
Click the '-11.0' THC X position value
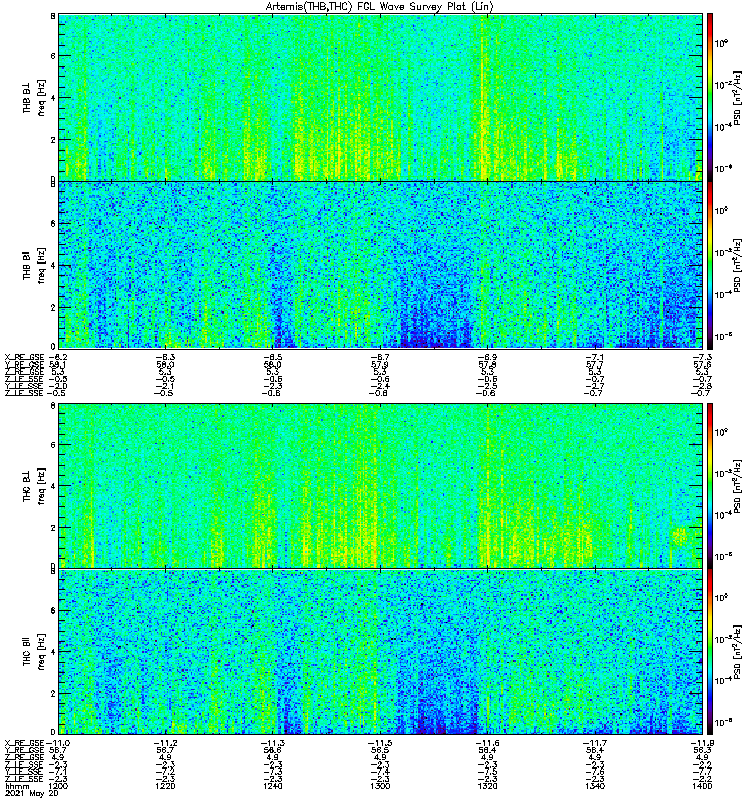pyautogui.click(x=58, y=743)
